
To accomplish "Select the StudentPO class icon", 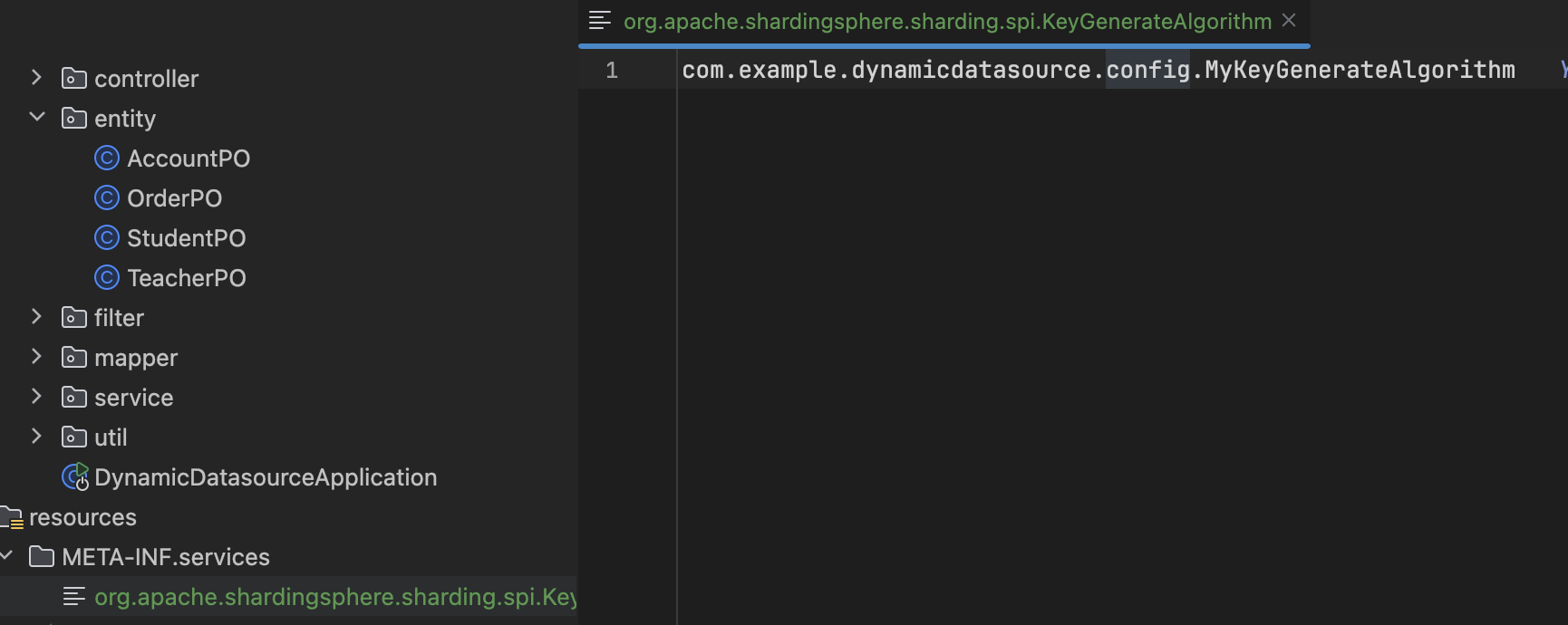I will click(x=107, y=238).
